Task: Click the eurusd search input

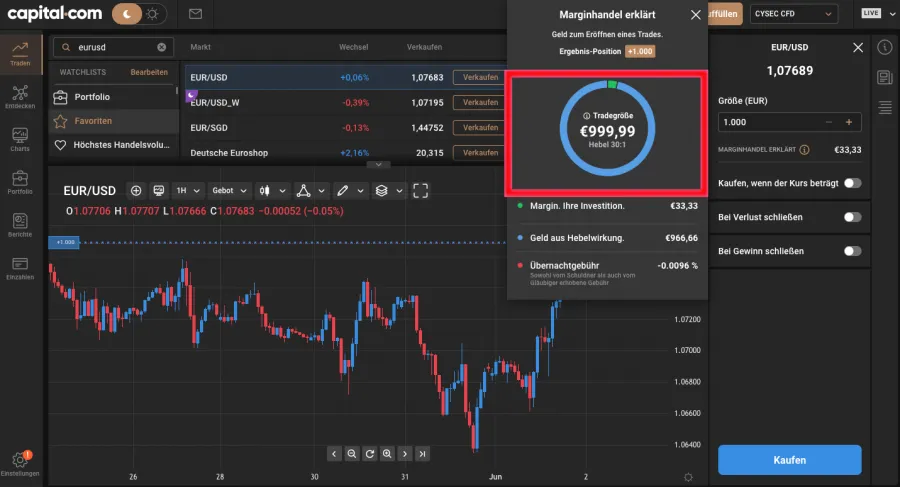Action: tap(114, 47)
